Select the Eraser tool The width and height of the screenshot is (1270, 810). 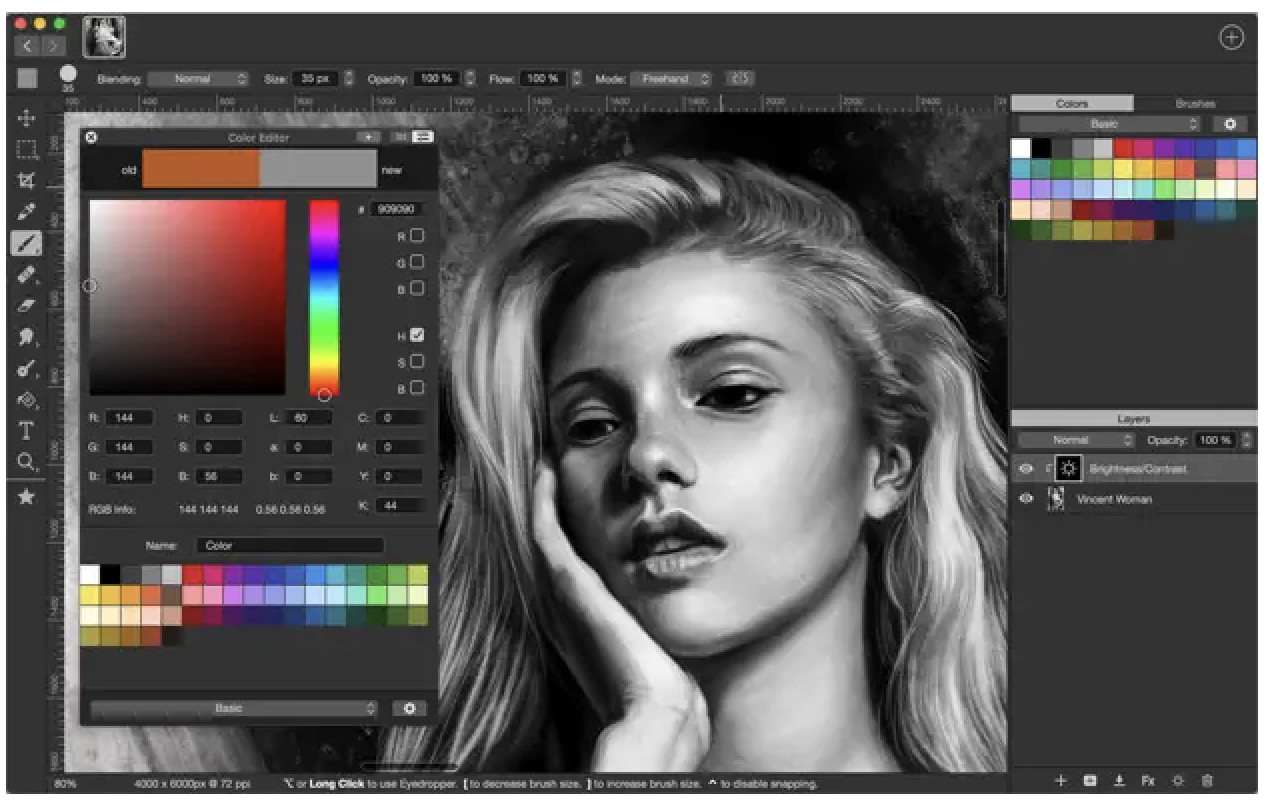click(27, 305)
